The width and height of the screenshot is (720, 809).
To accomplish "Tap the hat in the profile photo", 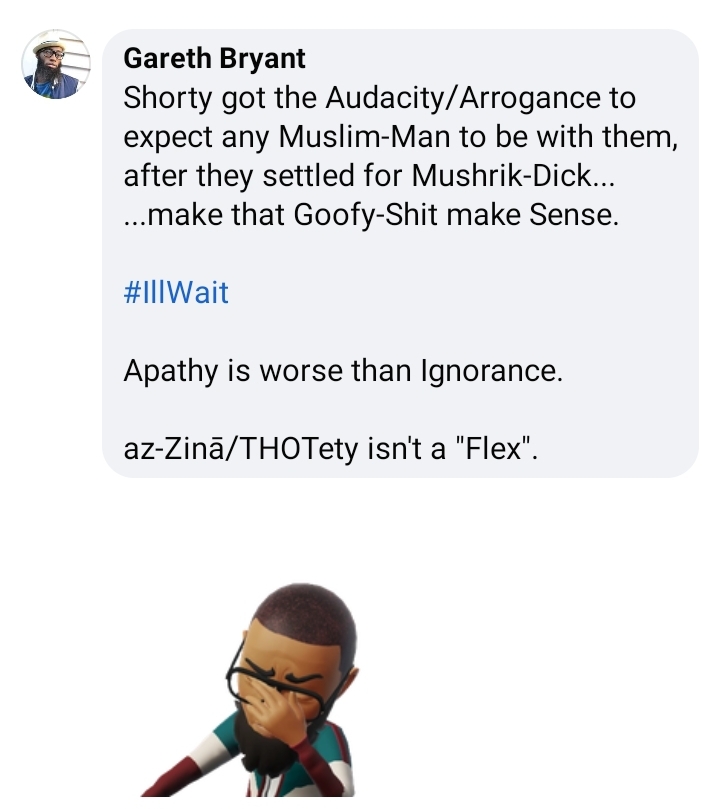I will click(47, 45).
